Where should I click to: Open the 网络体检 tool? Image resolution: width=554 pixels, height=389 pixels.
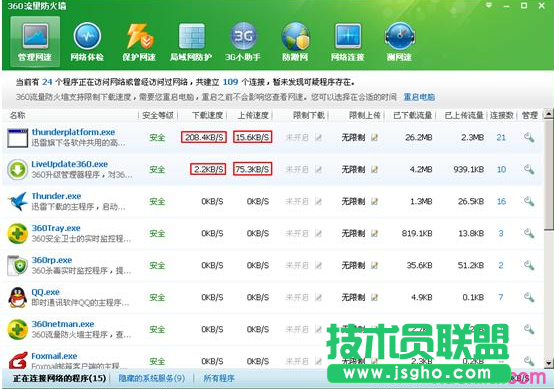[87, 42]
